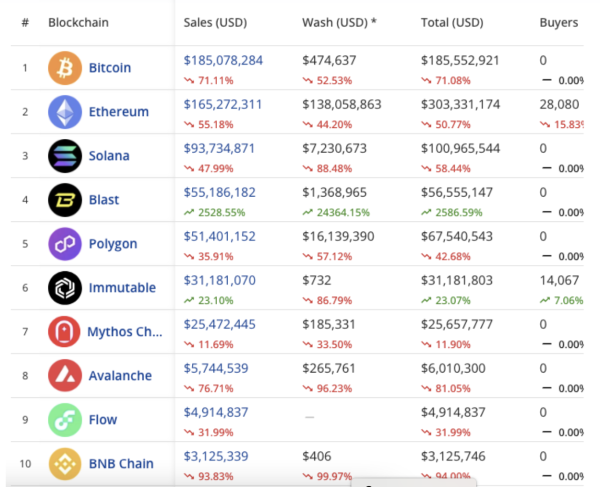
Task: Click Flow sales value $4,914,837
Action: click(216, 412)
